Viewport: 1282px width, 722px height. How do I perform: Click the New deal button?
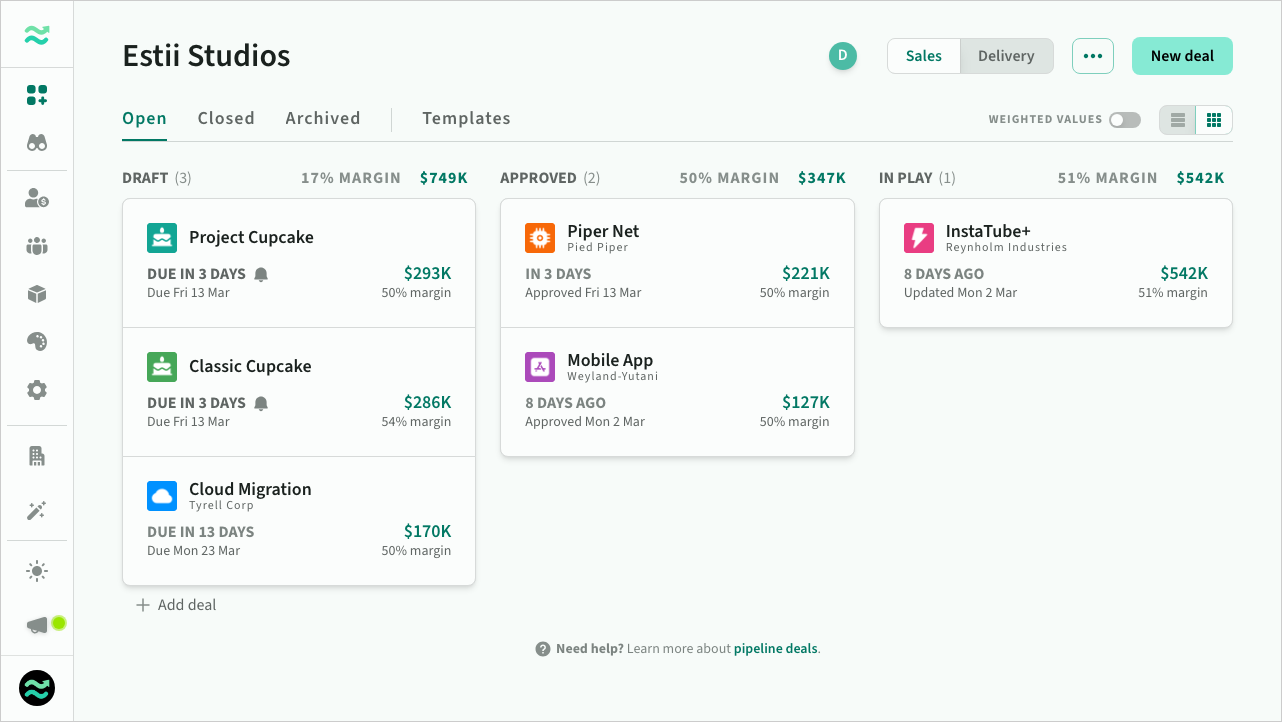pyautogui.click(x=1182, y=56)
